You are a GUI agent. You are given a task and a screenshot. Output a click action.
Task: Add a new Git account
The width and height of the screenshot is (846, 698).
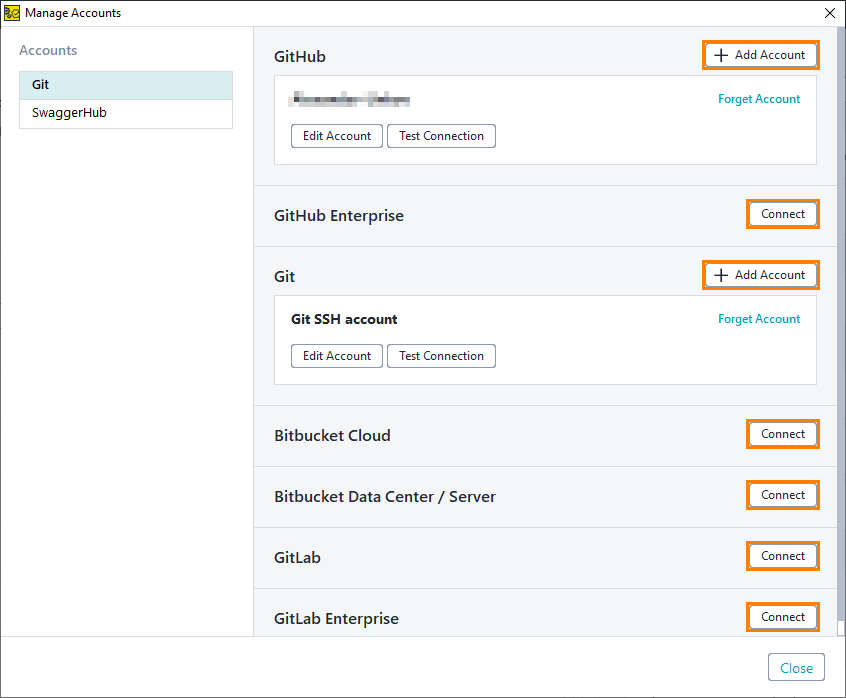click(x=761, y=275)
